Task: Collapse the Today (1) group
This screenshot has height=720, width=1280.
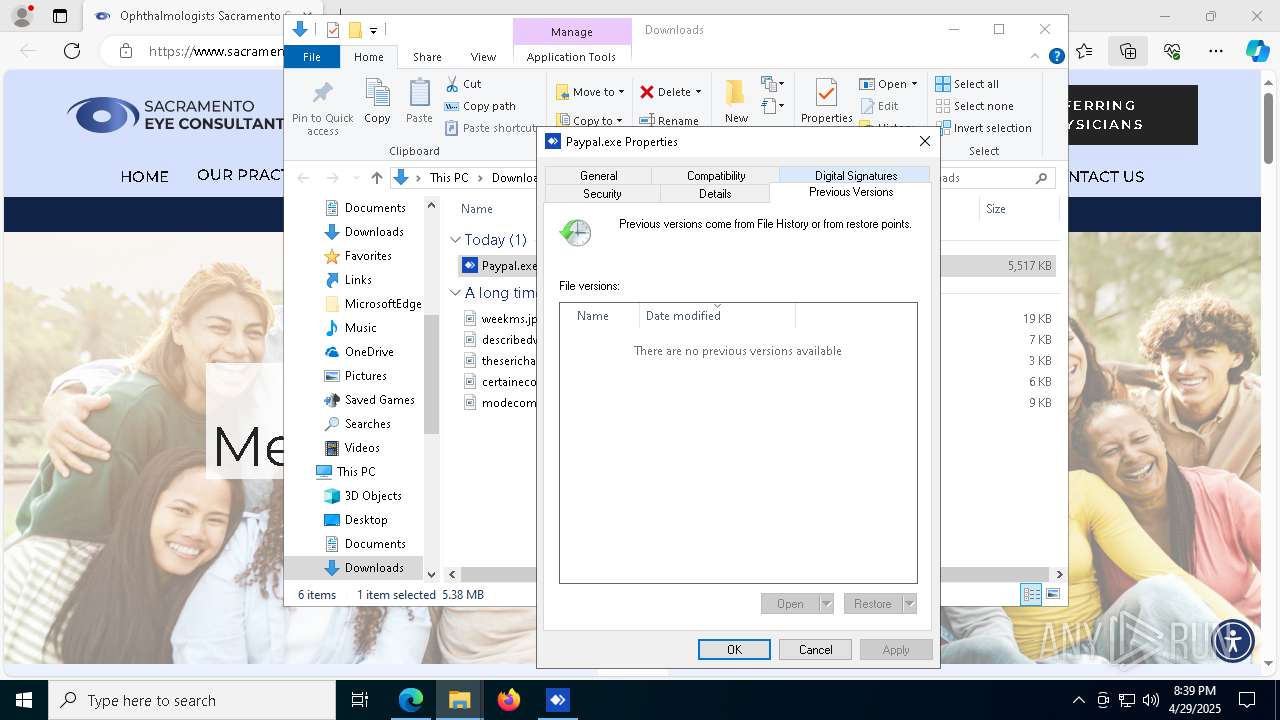Action: [x=455, y=240]
